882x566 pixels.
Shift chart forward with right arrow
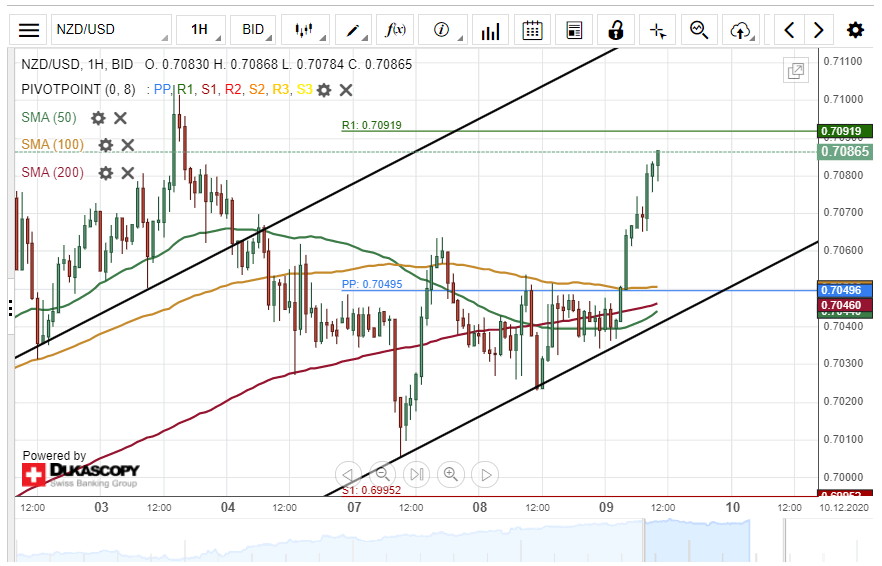tap(819, 30)
